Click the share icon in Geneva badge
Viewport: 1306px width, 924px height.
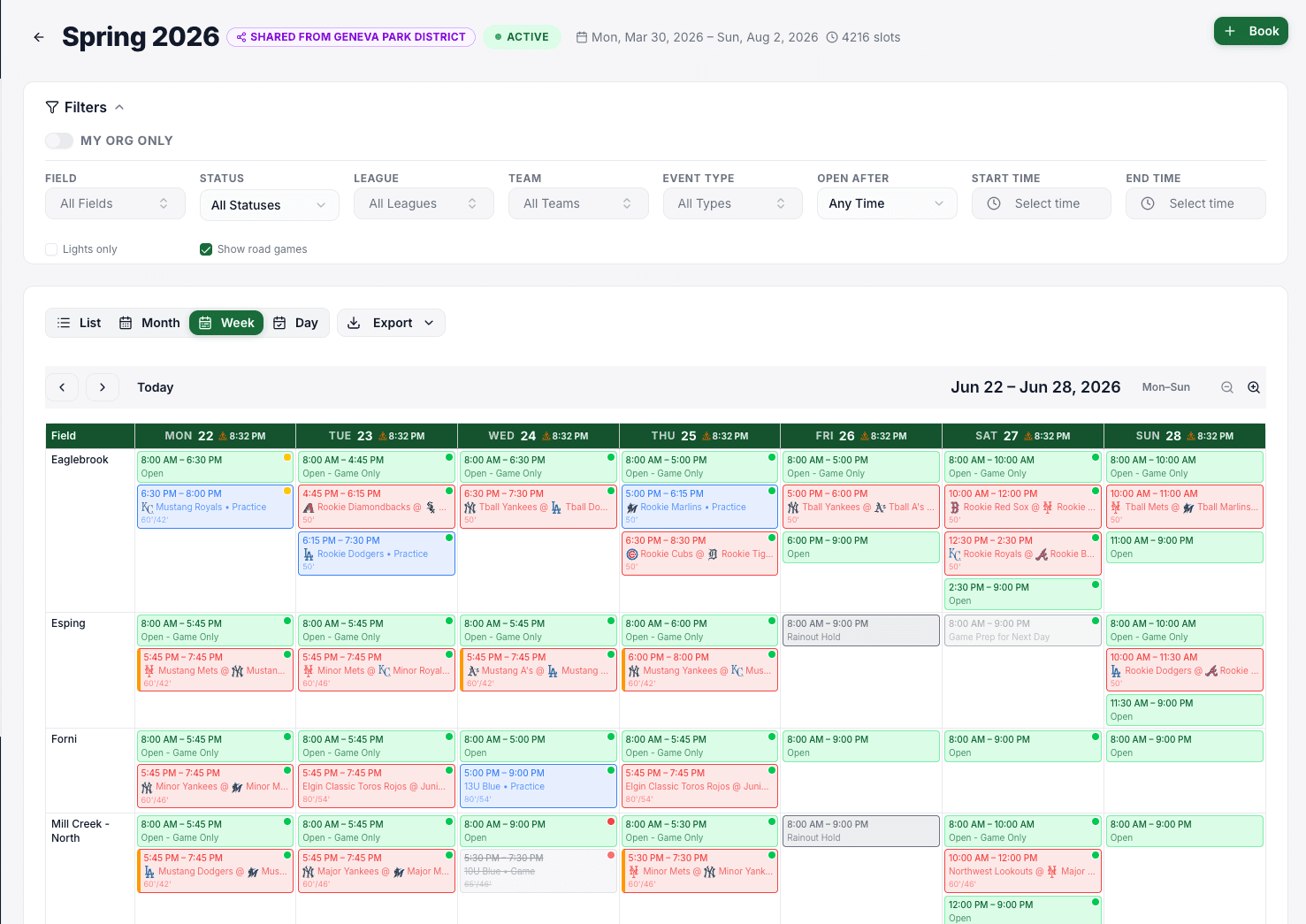pyautogui.click(x=241, y=37)
